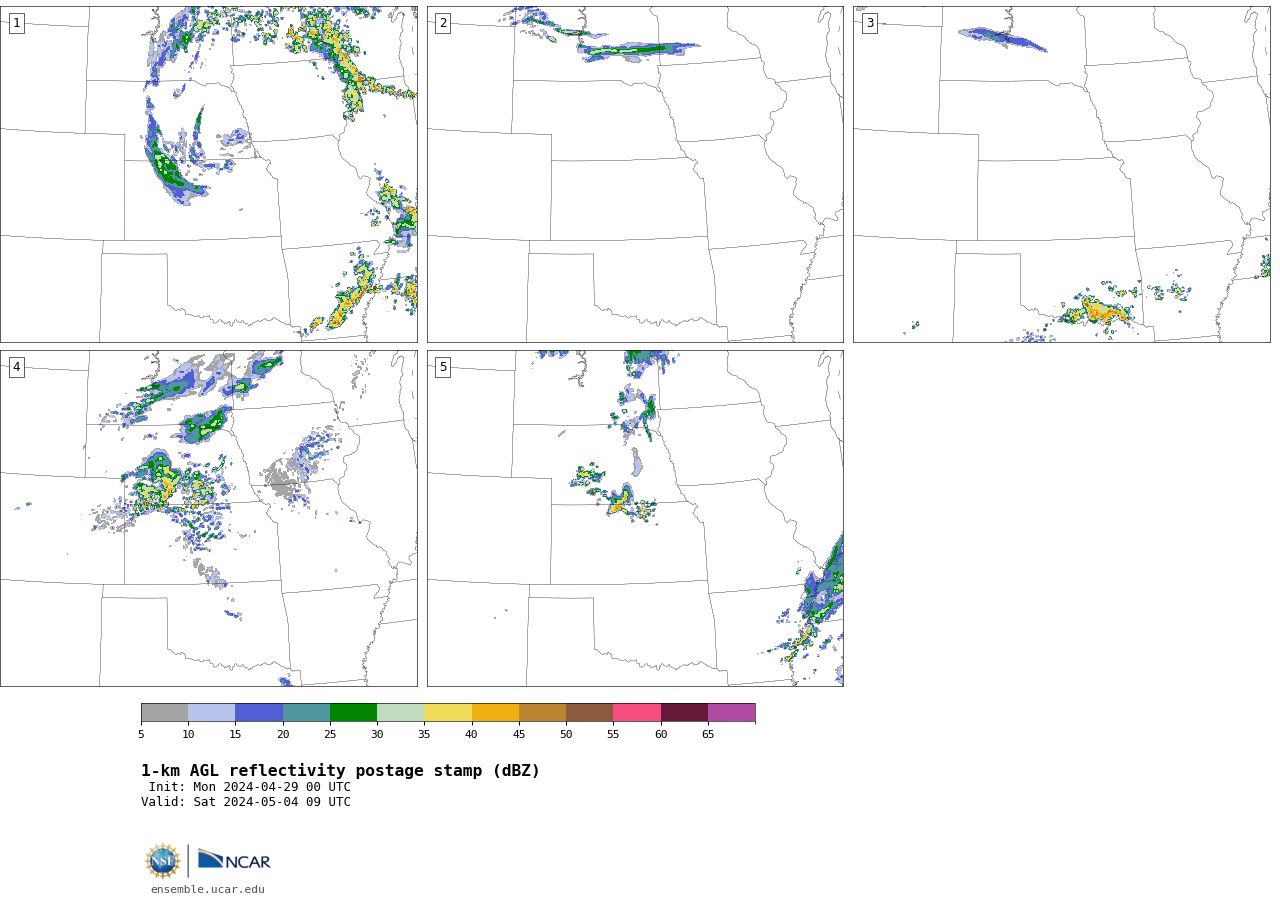
Task: Click the teal 20-25 dBZ swatch
Action: (306, 713)
